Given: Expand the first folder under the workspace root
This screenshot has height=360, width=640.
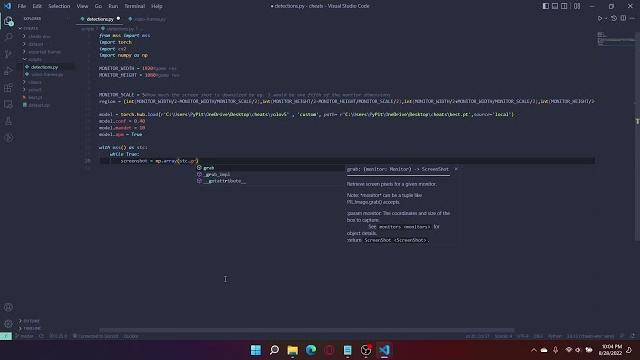Looking at the screenshot, I should (x=38, y=36).
